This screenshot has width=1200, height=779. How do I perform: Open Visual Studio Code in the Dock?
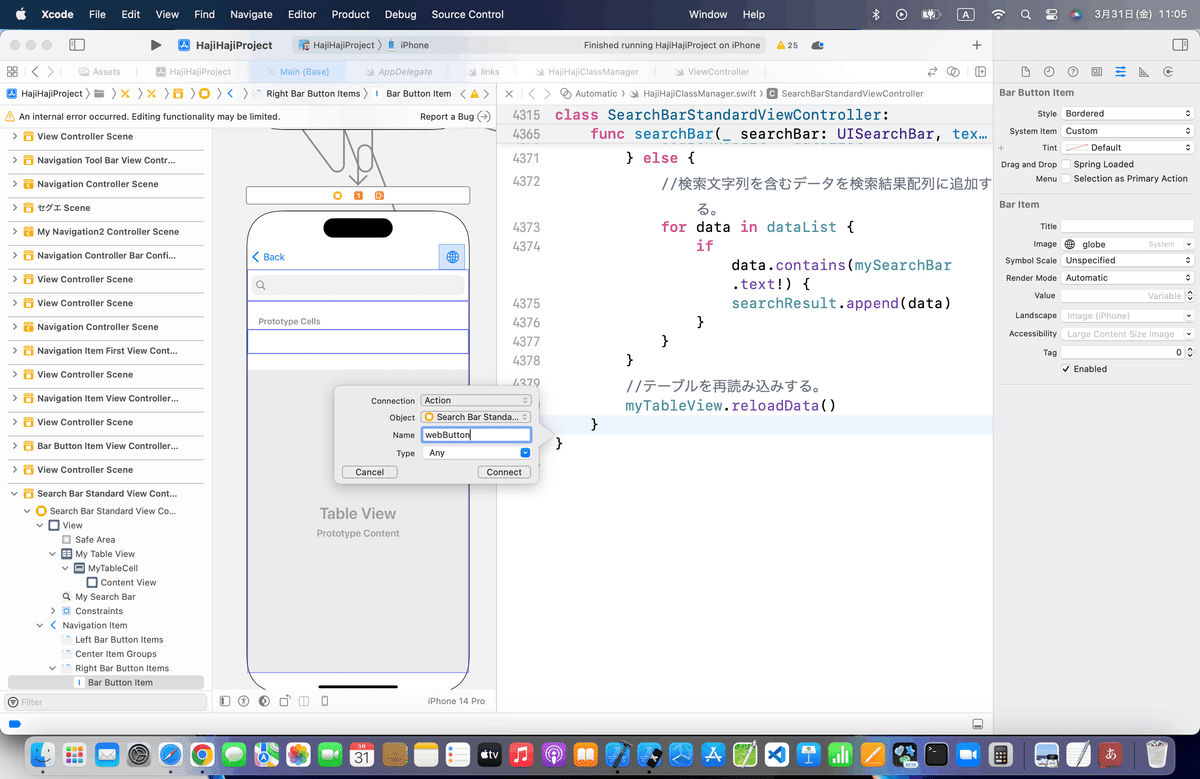tap(777, 754)
